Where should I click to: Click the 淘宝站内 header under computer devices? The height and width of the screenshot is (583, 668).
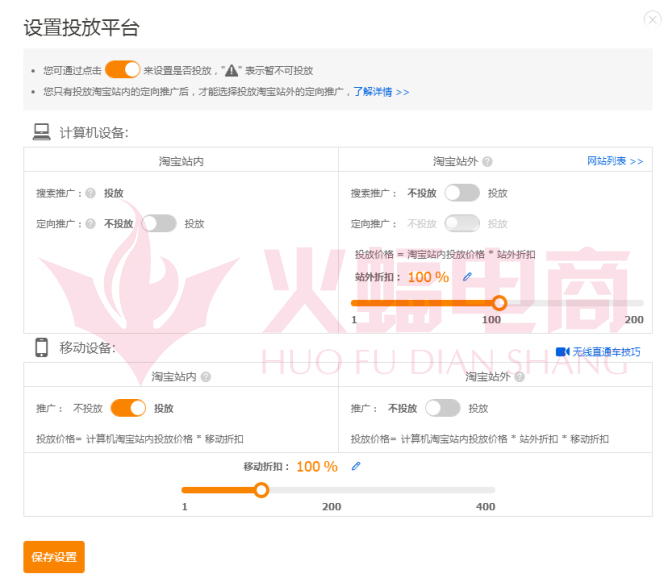click(x=181, y=162)
